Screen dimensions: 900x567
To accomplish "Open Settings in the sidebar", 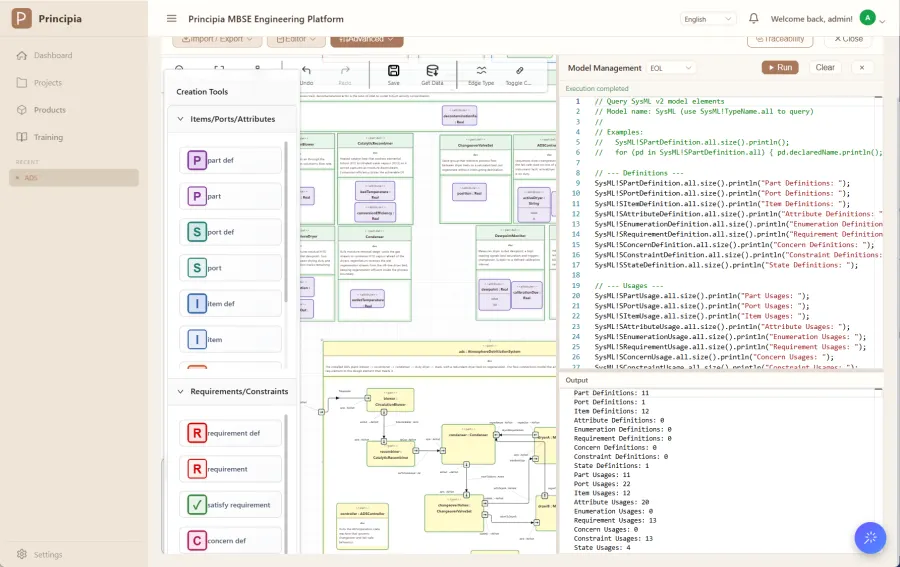I will [x=48, y=554].
